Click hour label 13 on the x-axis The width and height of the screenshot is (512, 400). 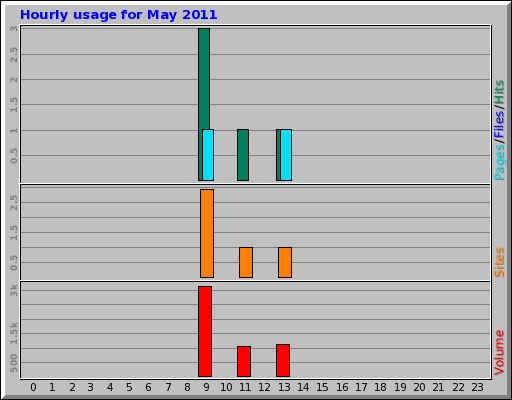tap(284, 387)
